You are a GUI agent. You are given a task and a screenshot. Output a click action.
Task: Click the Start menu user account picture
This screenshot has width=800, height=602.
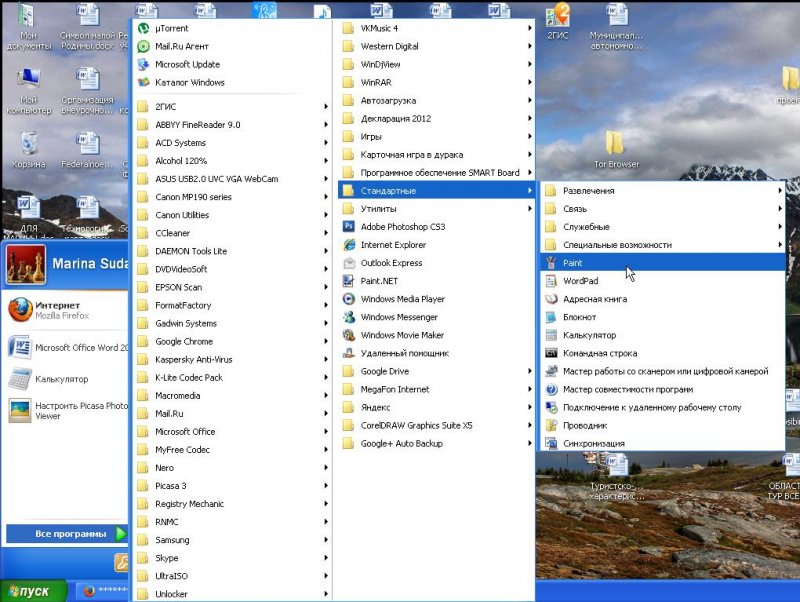pos(26,265)
